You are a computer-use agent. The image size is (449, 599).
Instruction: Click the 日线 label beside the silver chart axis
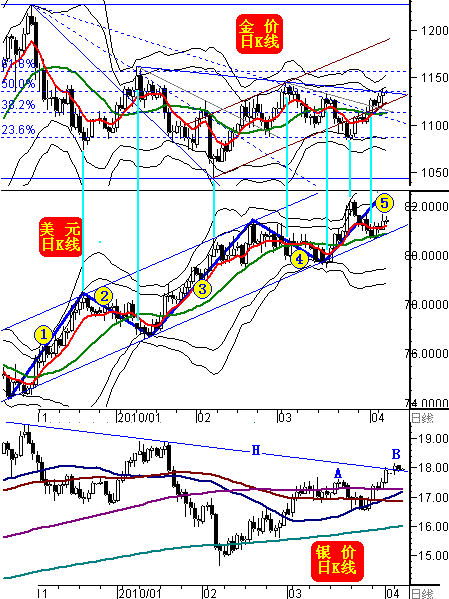pyautogui.click(x=422, y=594)
